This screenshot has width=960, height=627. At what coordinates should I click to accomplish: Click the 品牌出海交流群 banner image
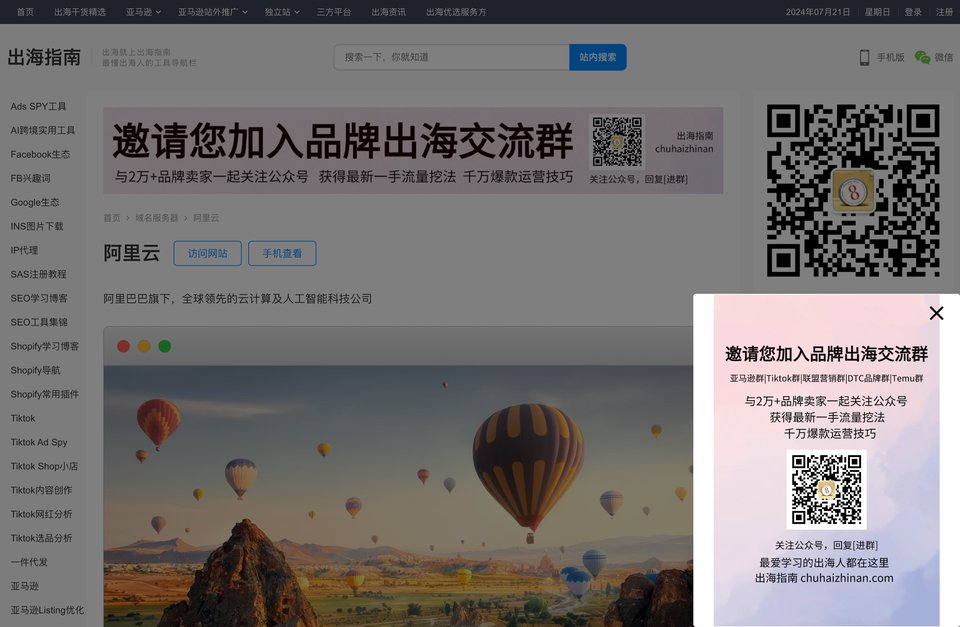pos(413,151)
